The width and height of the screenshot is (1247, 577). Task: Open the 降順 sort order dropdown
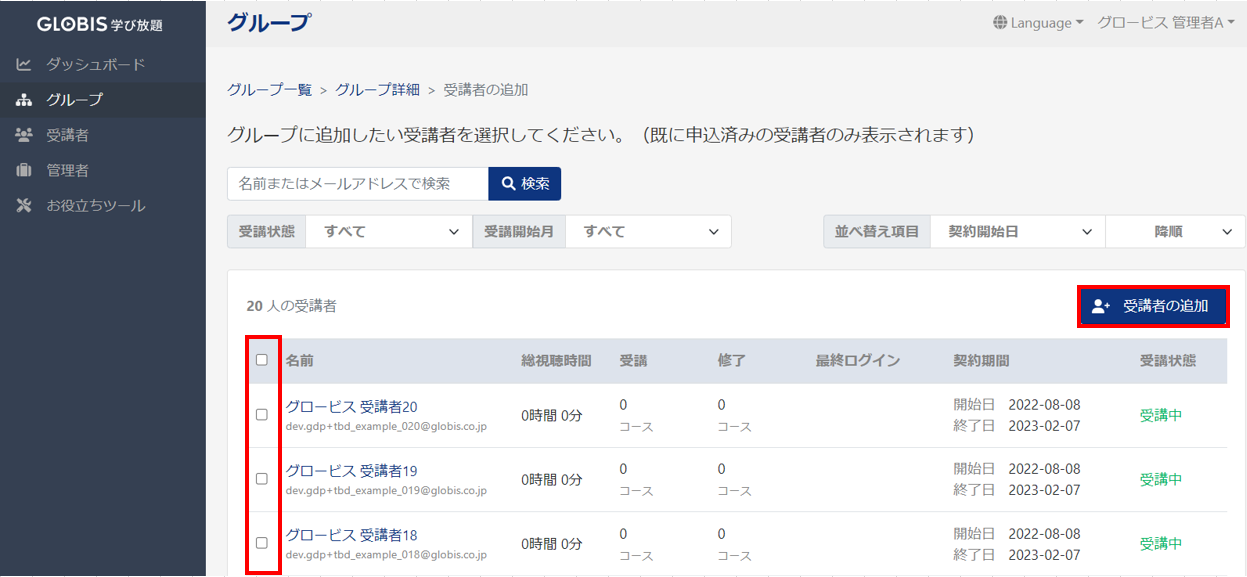click(1175, 231)
